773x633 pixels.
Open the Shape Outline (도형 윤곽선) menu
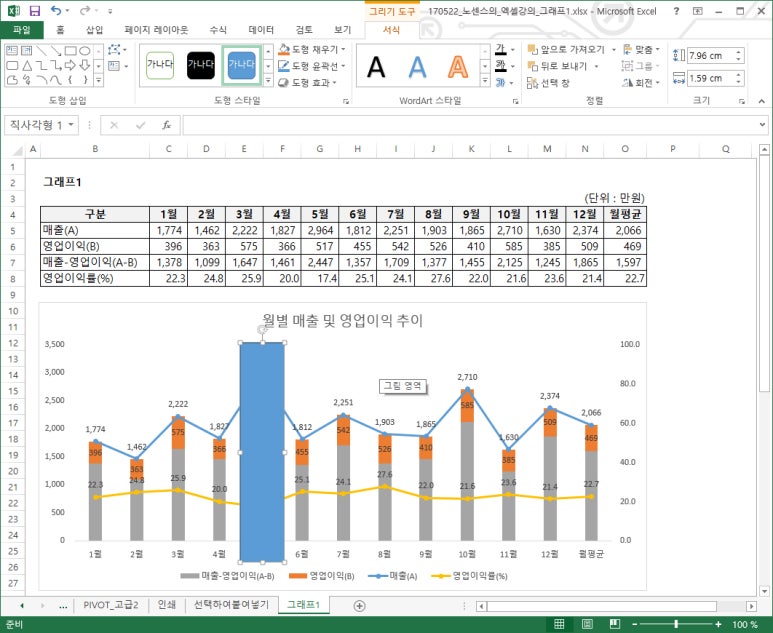point(313,65)
